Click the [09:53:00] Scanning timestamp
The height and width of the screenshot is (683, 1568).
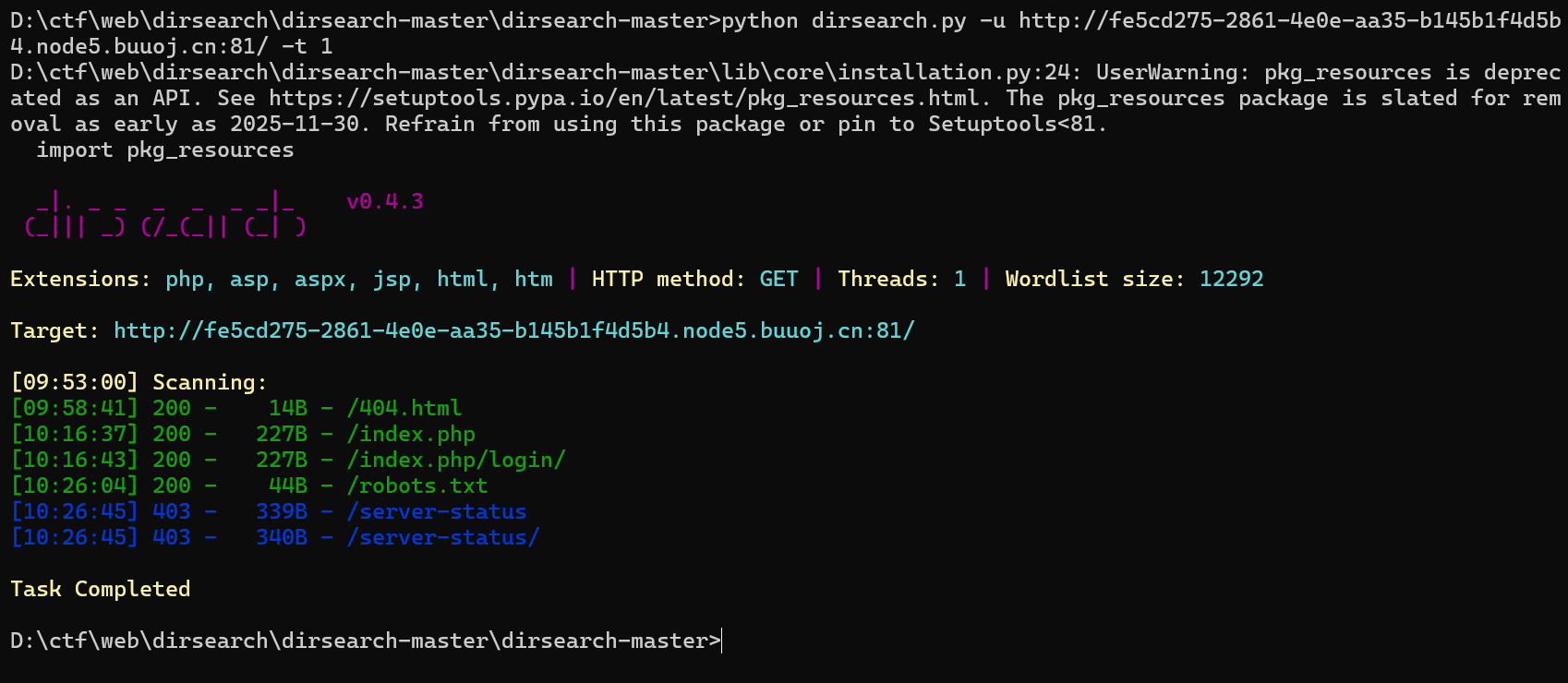coord(75,382)
